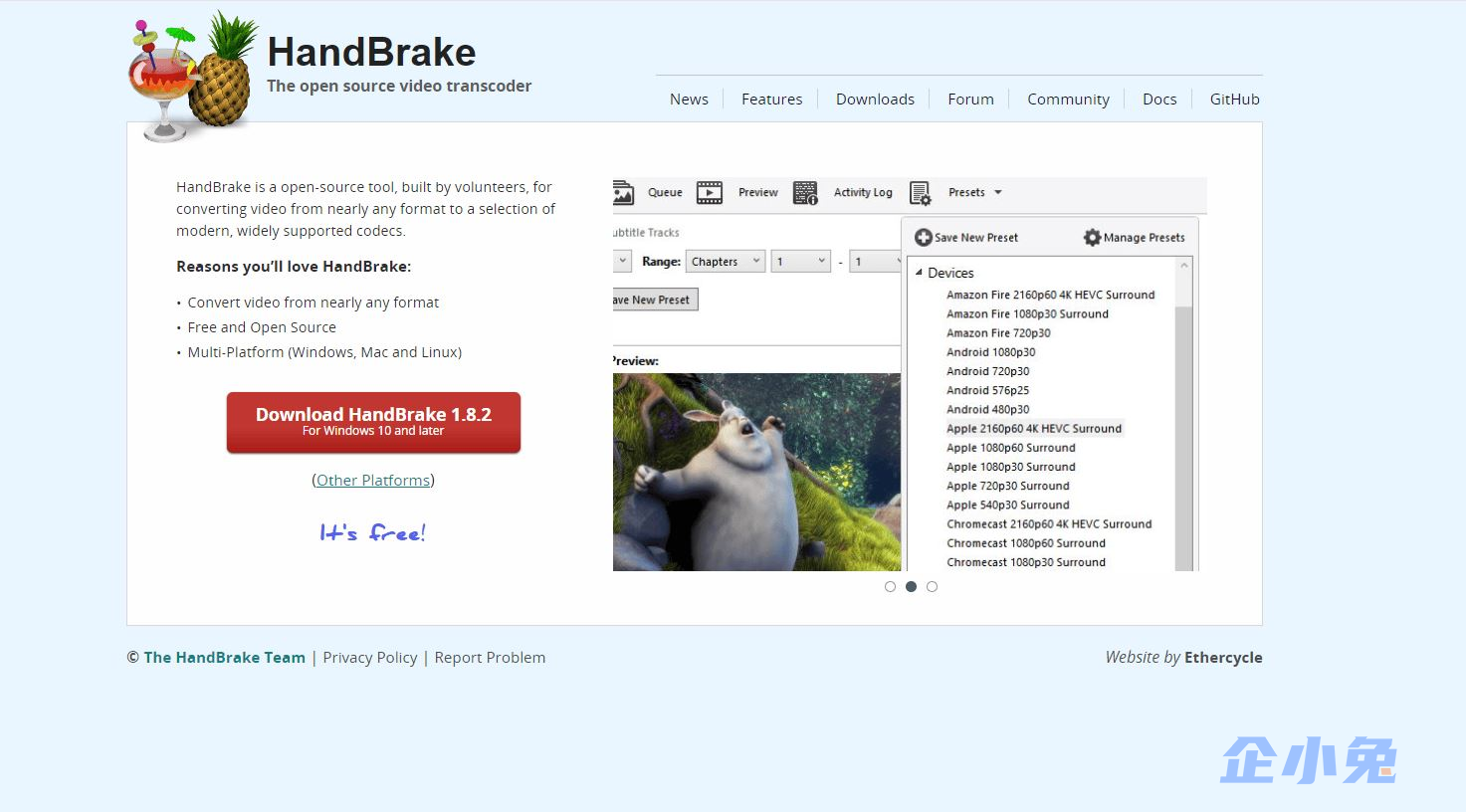1466x812 pixels.
Task: Click the Presets document toolbar icon
Action: pyautogui.click(x=921, y=192)
